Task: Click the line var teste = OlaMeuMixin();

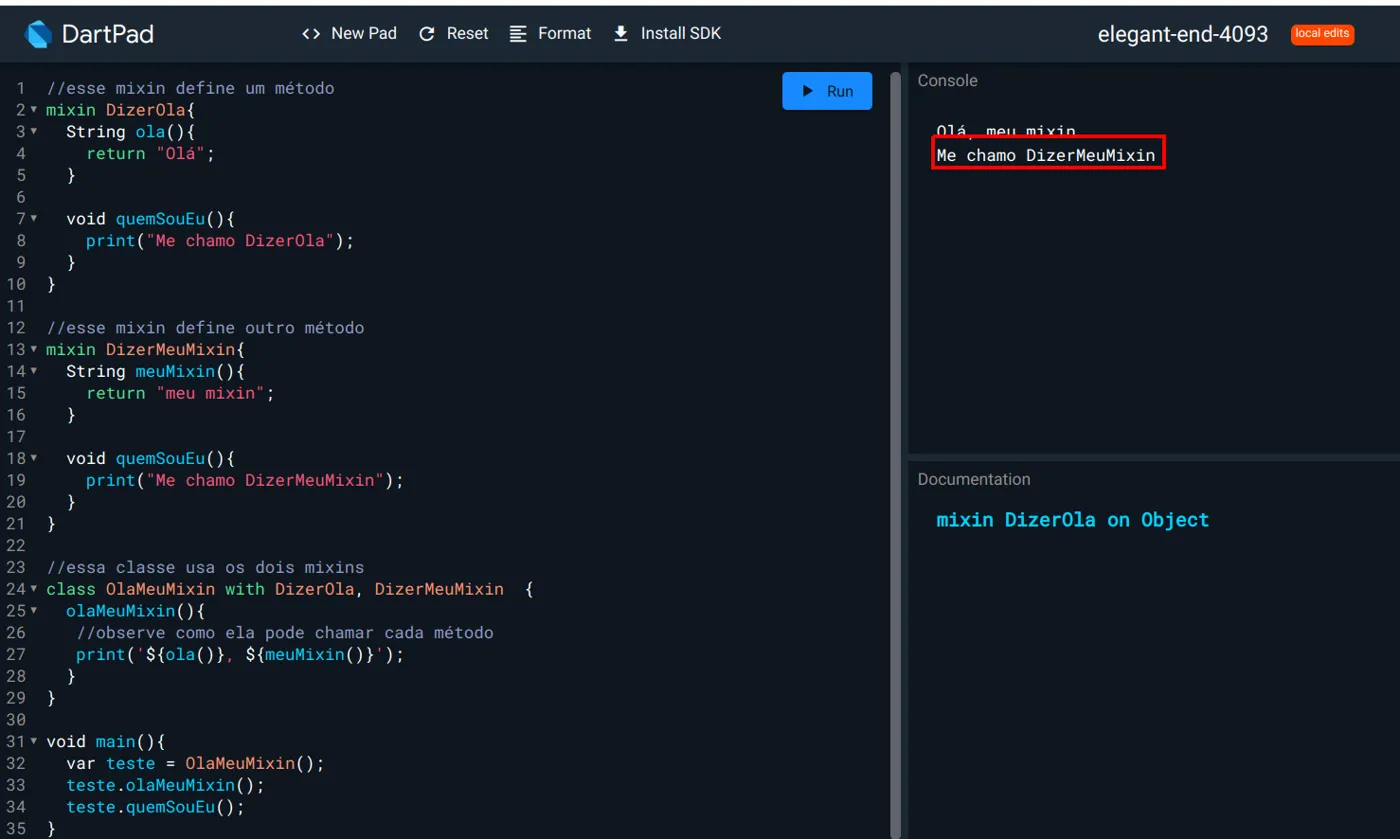Action: [x=196, y=764]
